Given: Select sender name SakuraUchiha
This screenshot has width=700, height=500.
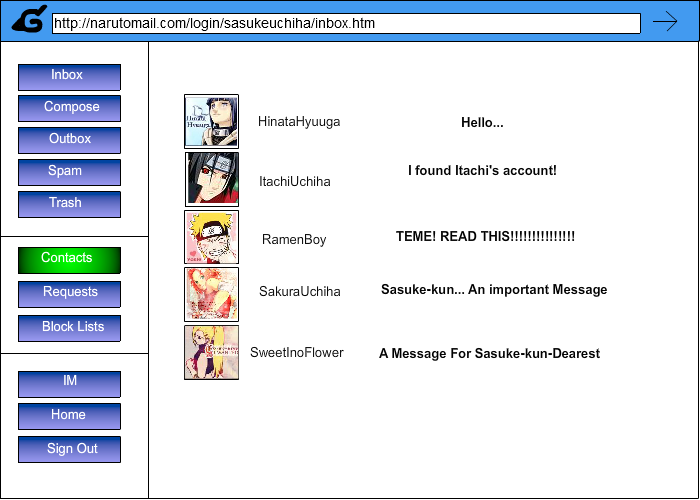Looking at the screenshot, I should coord(300,292).
